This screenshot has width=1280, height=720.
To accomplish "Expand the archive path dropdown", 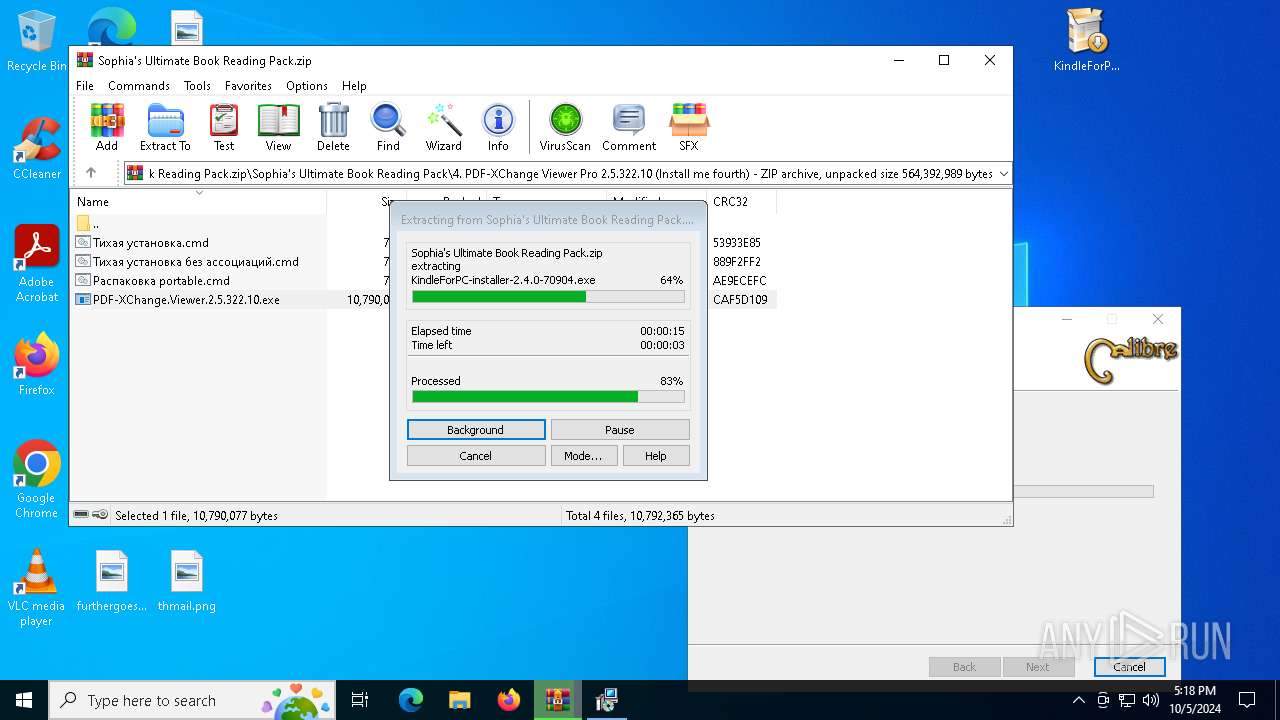I will [x=1003, y=174].
